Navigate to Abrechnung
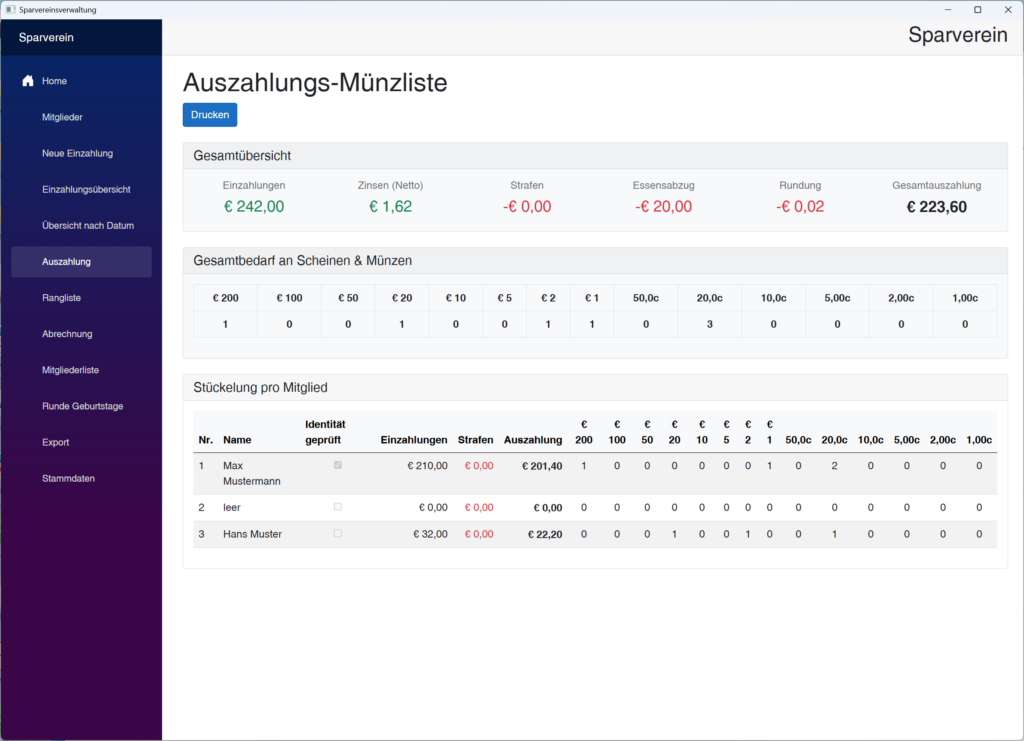This screenshot has height=741, width=1024. [67, 334]
